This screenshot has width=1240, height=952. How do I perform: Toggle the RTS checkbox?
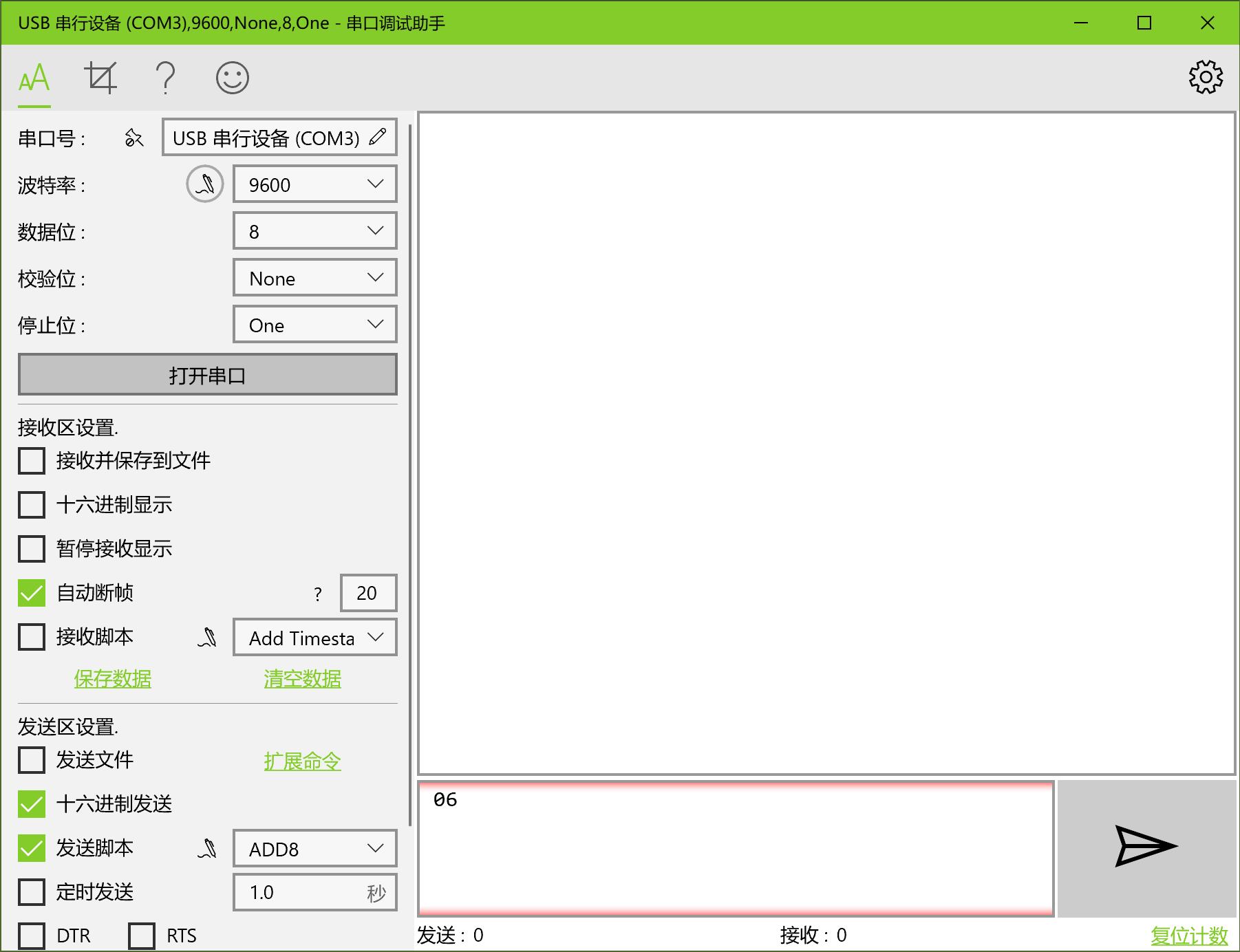(x=142, y=936)
